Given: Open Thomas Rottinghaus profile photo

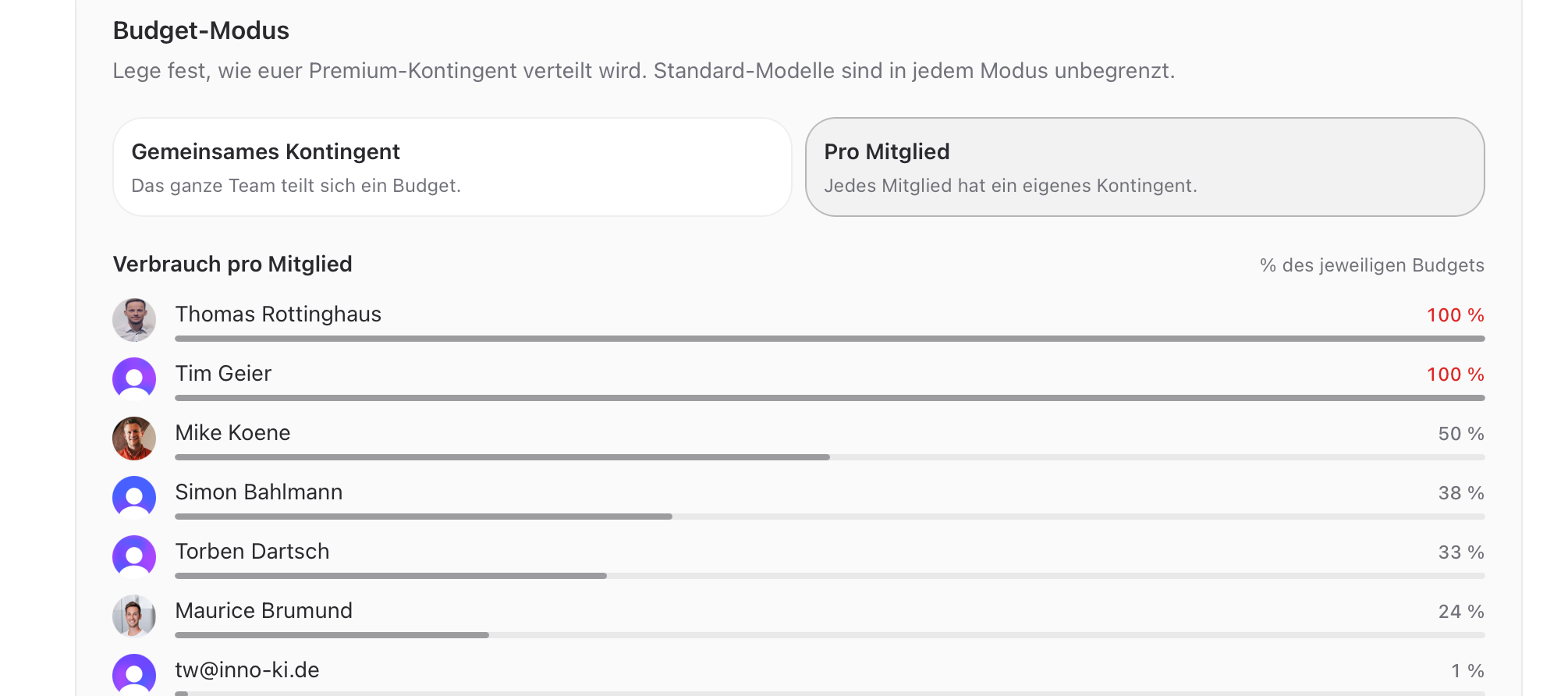Looking at the screenshot, I should click(x=134, y=320).
